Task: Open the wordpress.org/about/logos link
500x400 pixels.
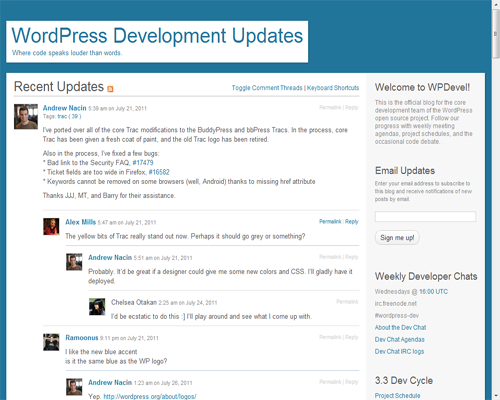Action: (150, 396)
